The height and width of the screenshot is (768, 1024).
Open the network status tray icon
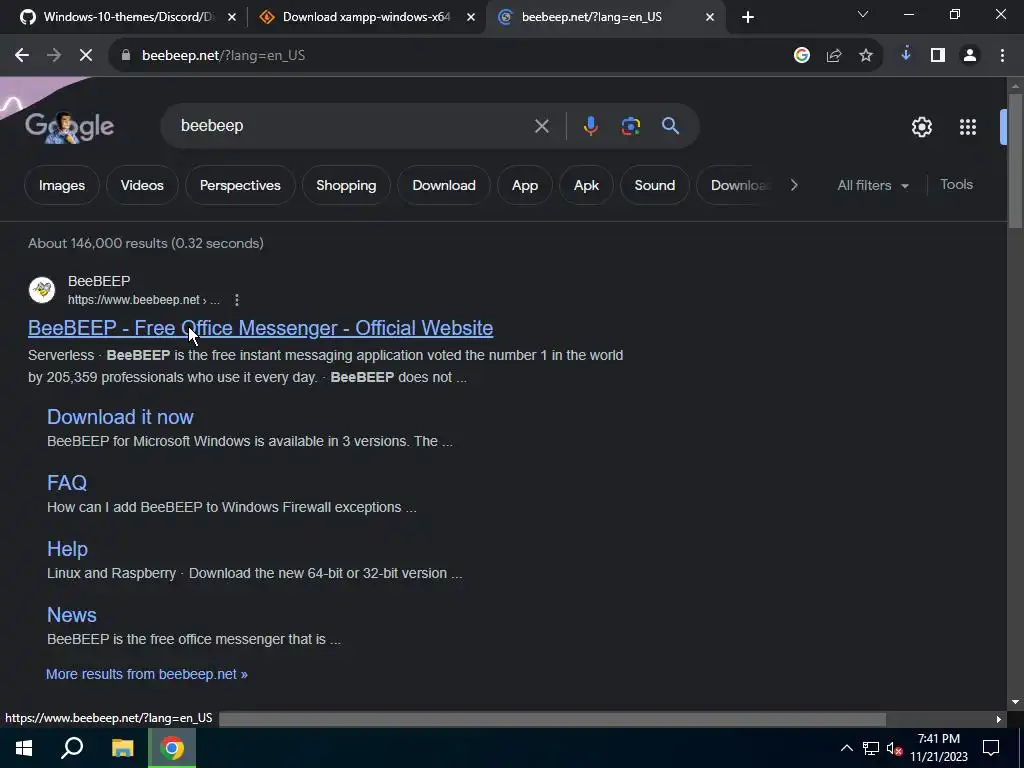tap(871, 748)
